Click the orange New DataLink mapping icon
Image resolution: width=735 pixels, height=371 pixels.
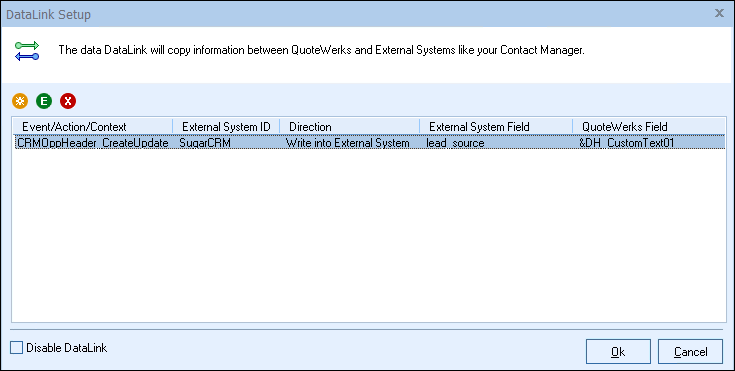[20, 101]
